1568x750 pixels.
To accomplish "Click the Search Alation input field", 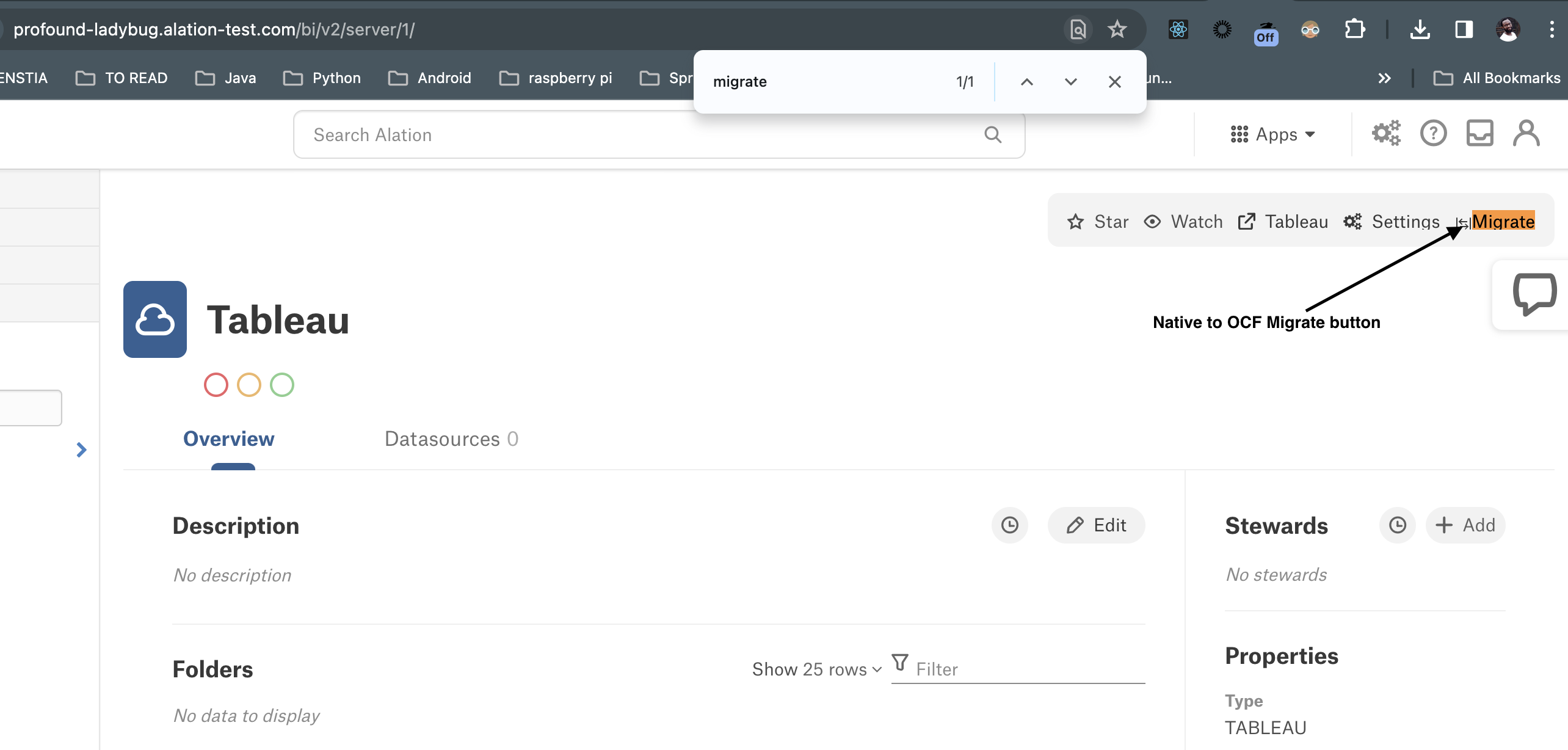I will click(x=659, y=134).
